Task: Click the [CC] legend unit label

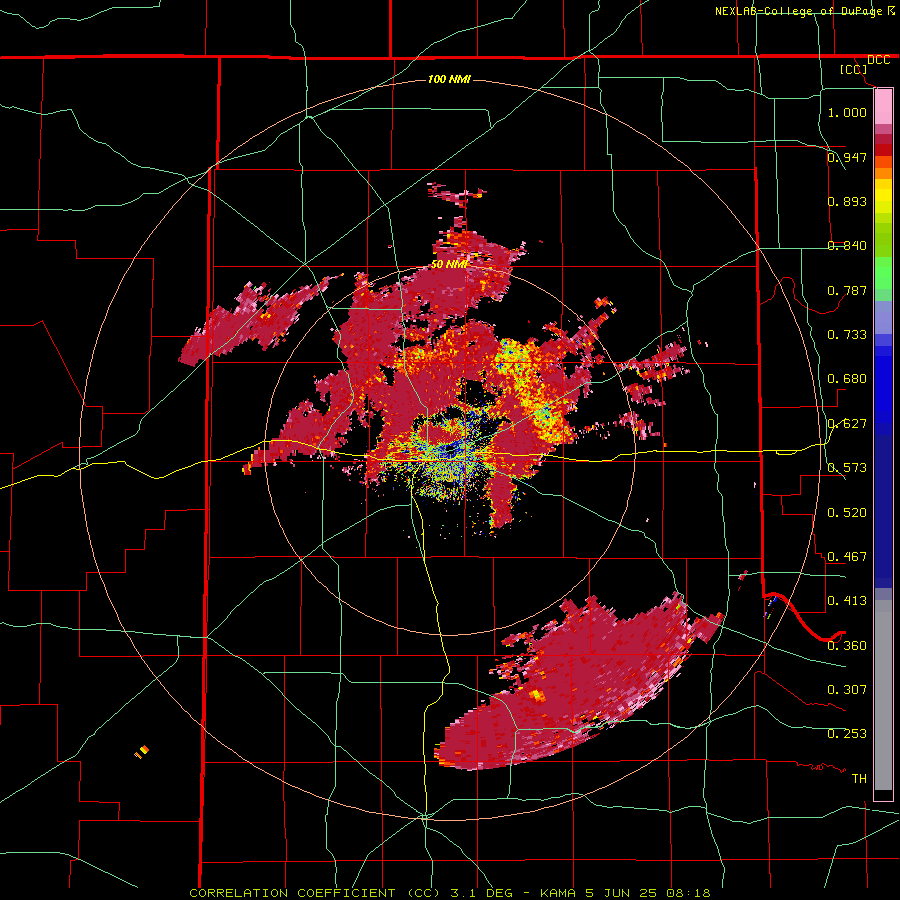Action: tap(853, 69)
